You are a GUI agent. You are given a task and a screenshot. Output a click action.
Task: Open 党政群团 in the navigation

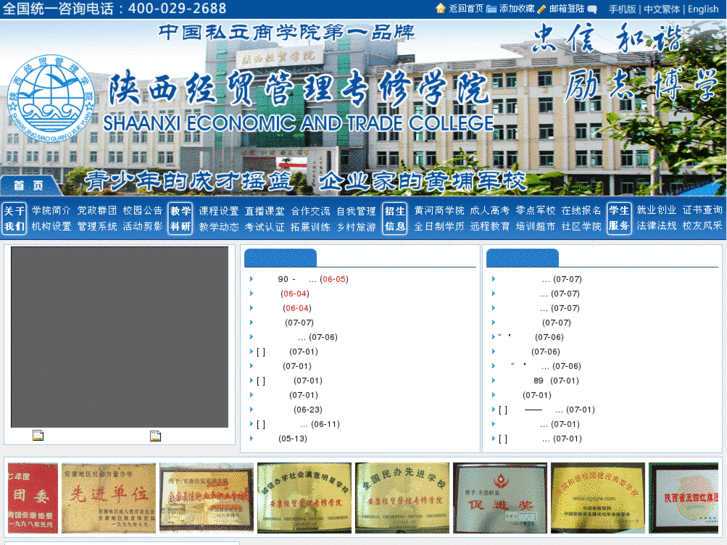point(97,211)
